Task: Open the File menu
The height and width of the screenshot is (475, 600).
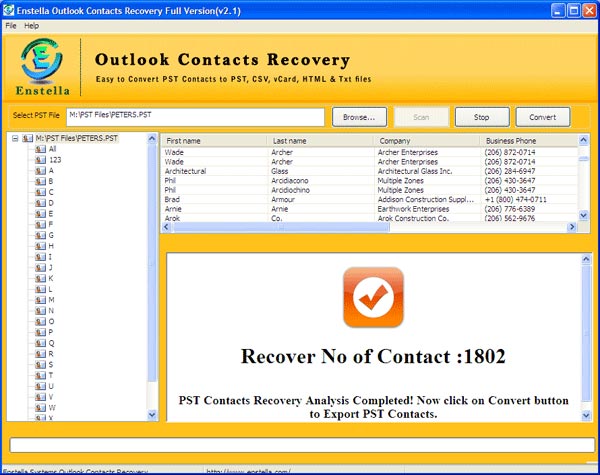Action: click(x=11, y=25)
